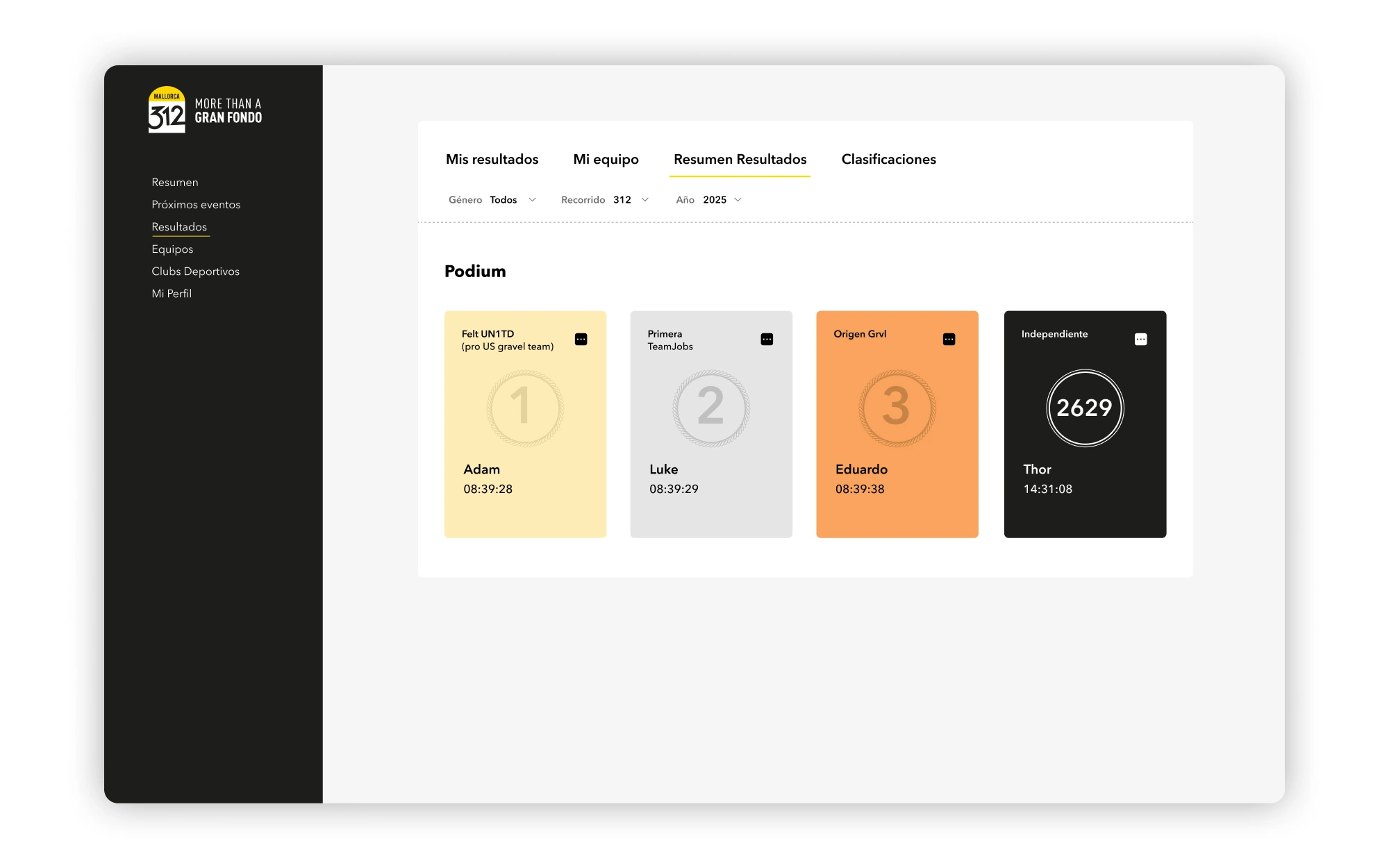Click the Mallorca 312 logo
1389x868 pixels.
click(x=167, y=110)
